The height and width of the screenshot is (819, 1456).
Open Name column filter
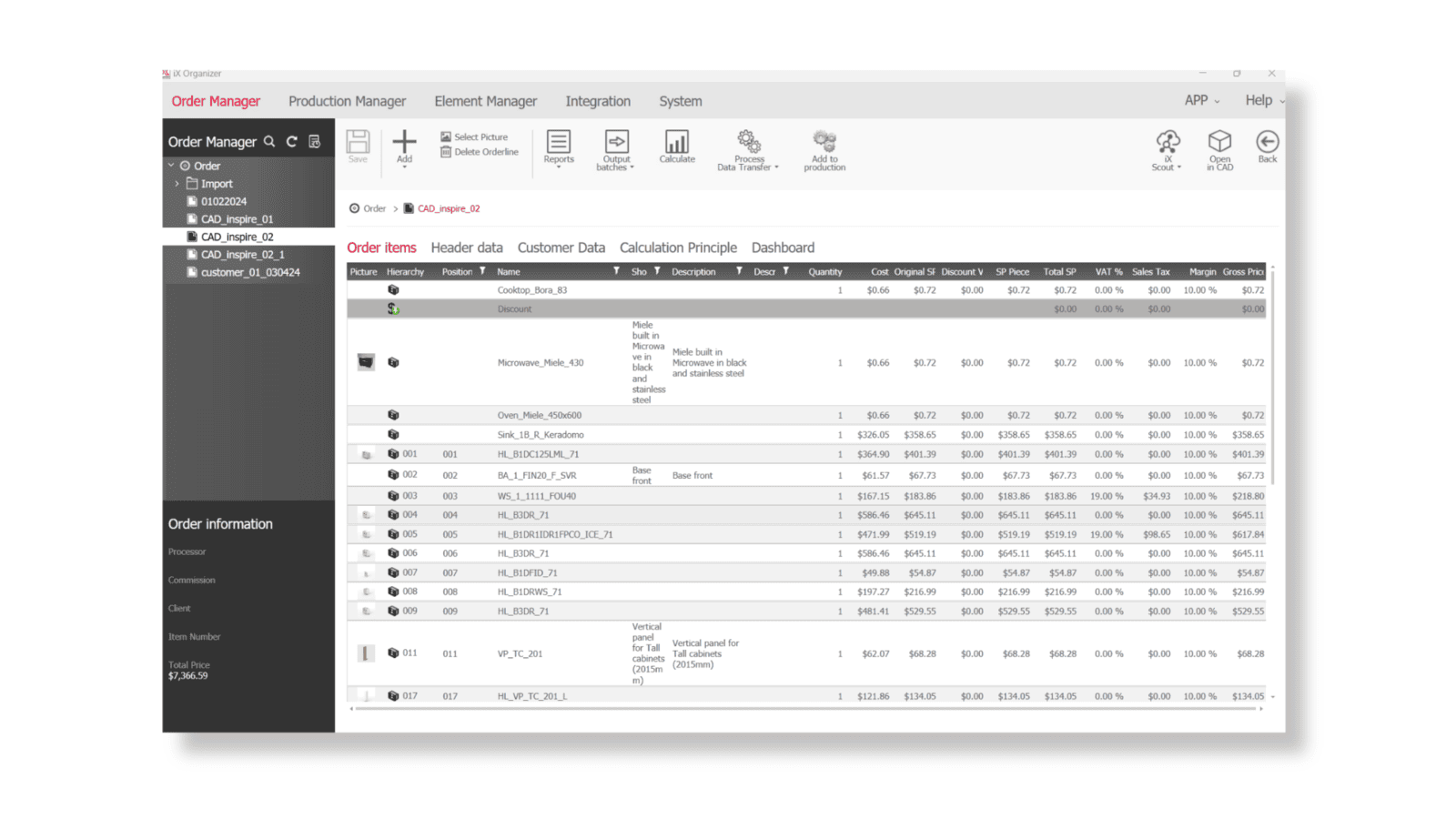tap(616, 271)
